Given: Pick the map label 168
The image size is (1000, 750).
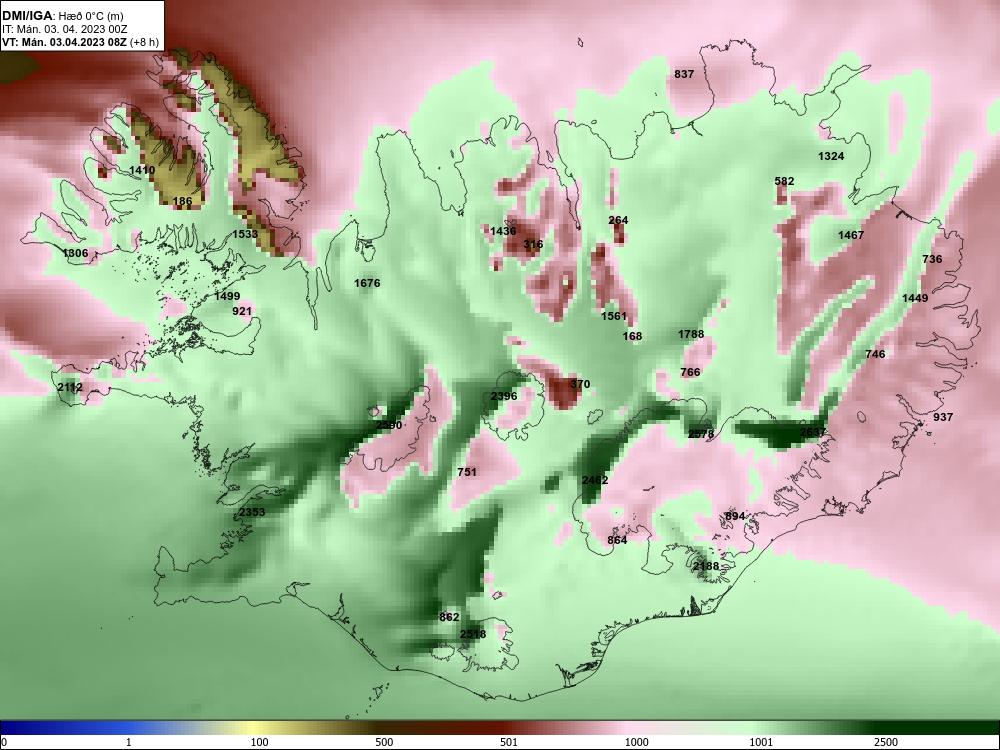Looking at the screenshot, I should (x=632, y=336).
